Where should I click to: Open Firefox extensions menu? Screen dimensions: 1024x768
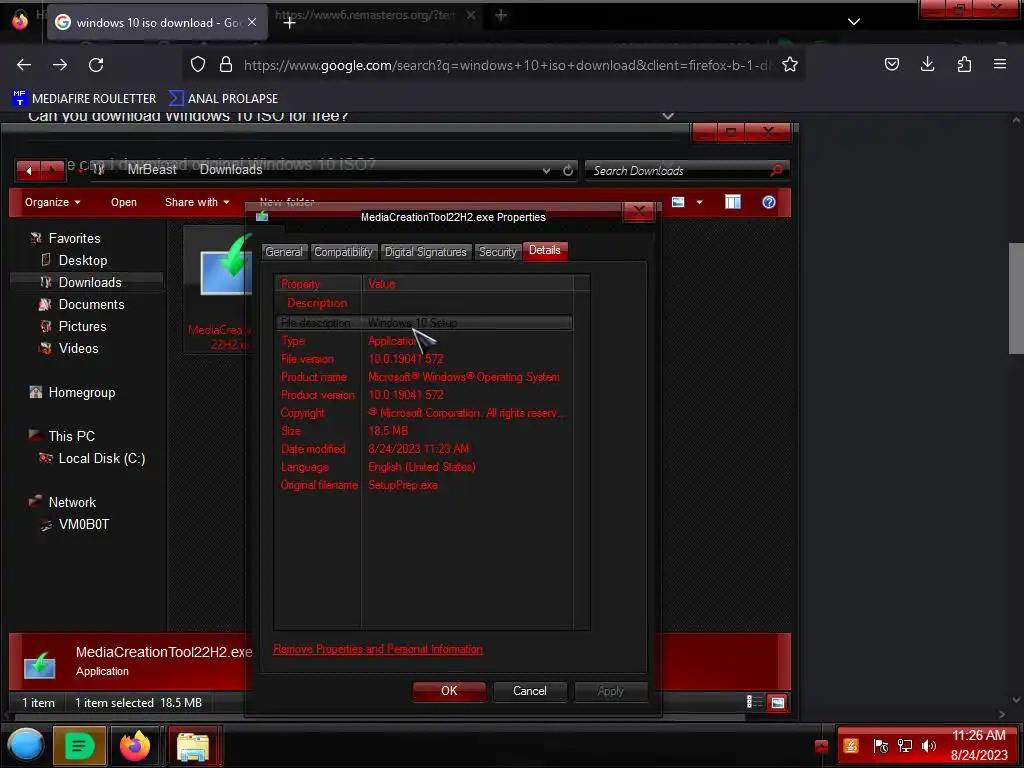964,64
